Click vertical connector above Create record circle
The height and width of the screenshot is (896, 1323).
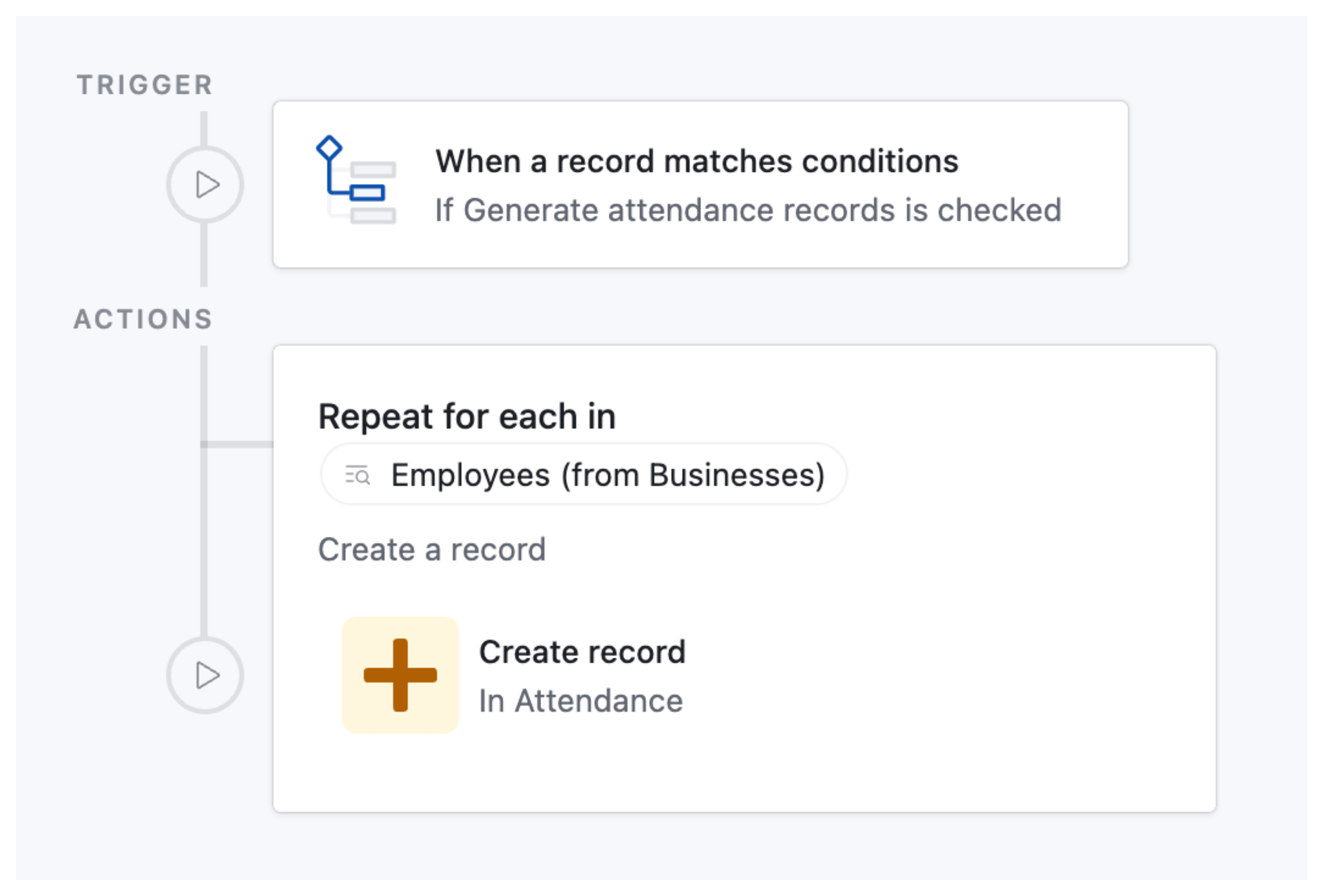(x=204, y=541)
